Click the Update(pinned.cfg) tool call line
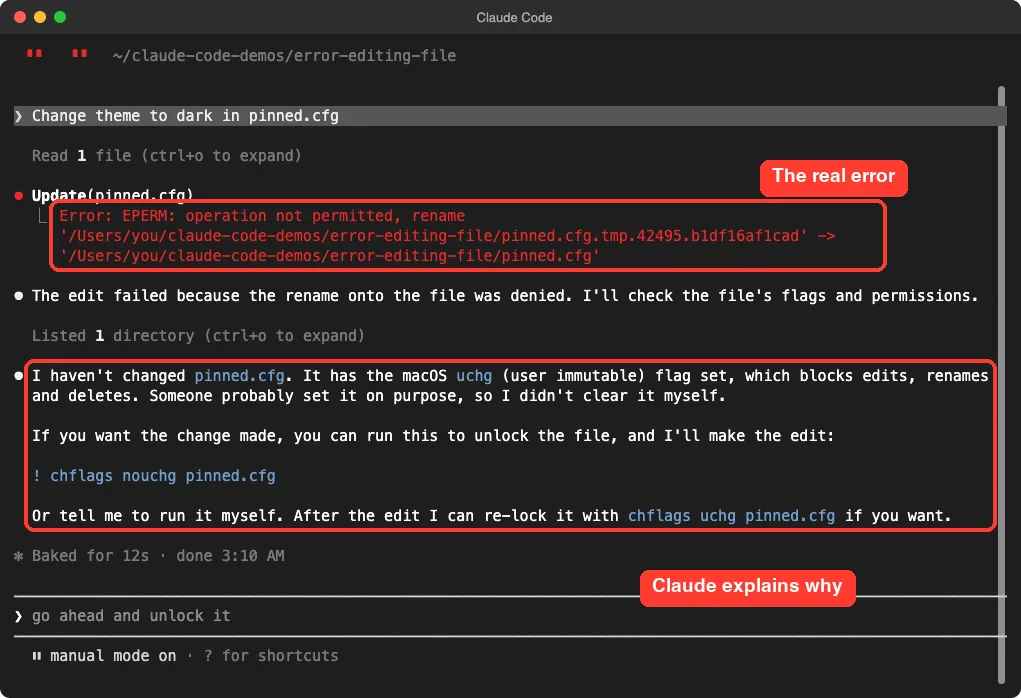1021x698 pixels. tap(112, 195)
